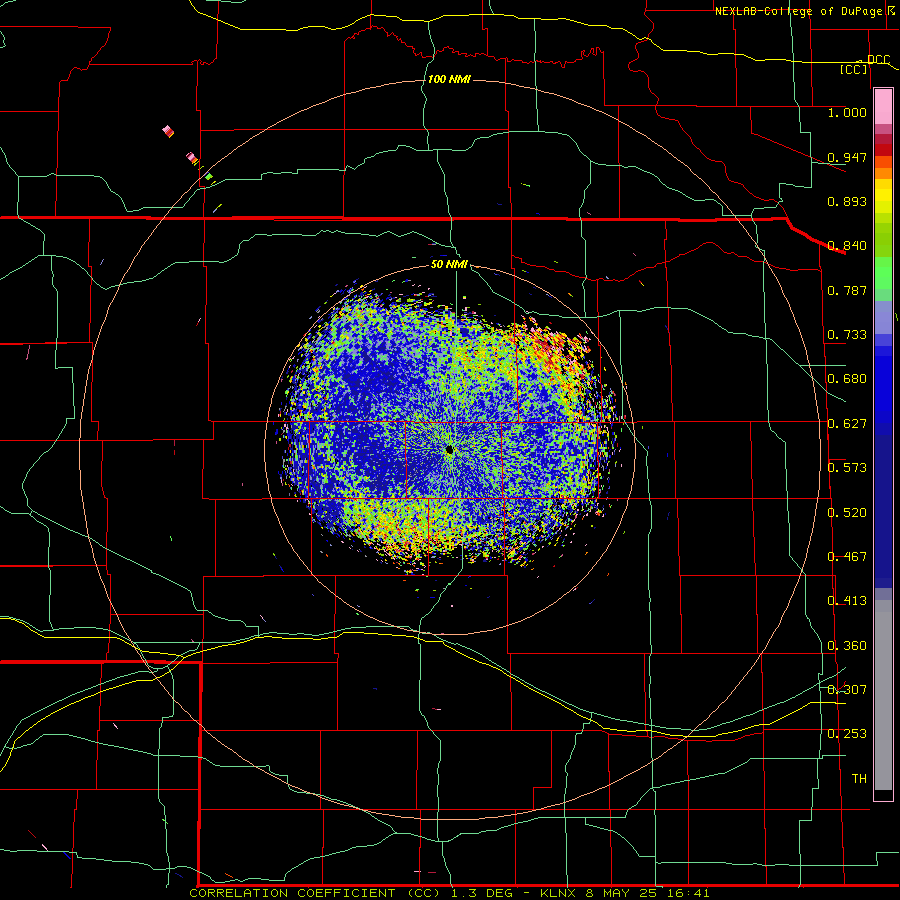Select the 0.840 scale value
900x900 pixels.
(x=847, y=246)
